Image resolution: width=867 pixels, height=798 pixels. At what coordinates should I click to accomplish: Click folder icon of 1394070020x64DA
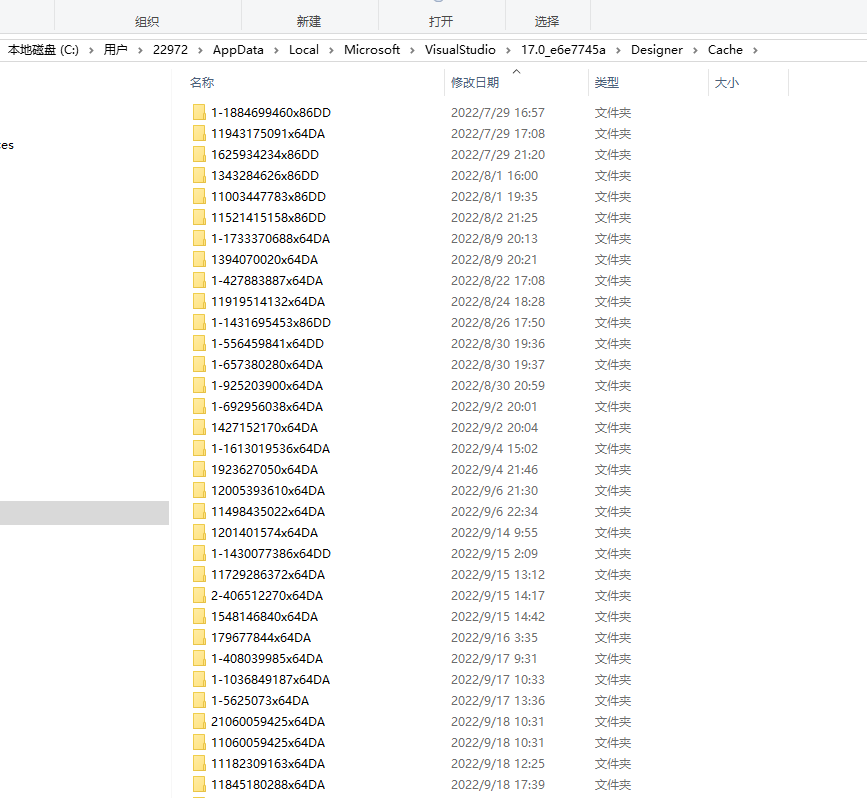pos(199,259)
